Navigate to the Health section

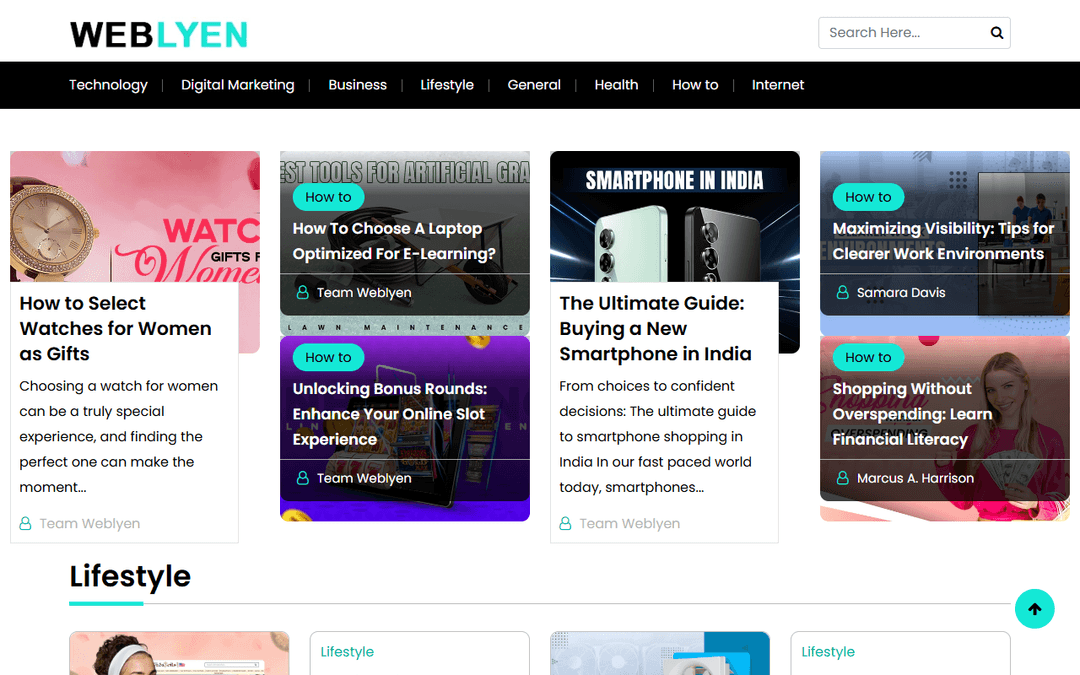[616, 85]
